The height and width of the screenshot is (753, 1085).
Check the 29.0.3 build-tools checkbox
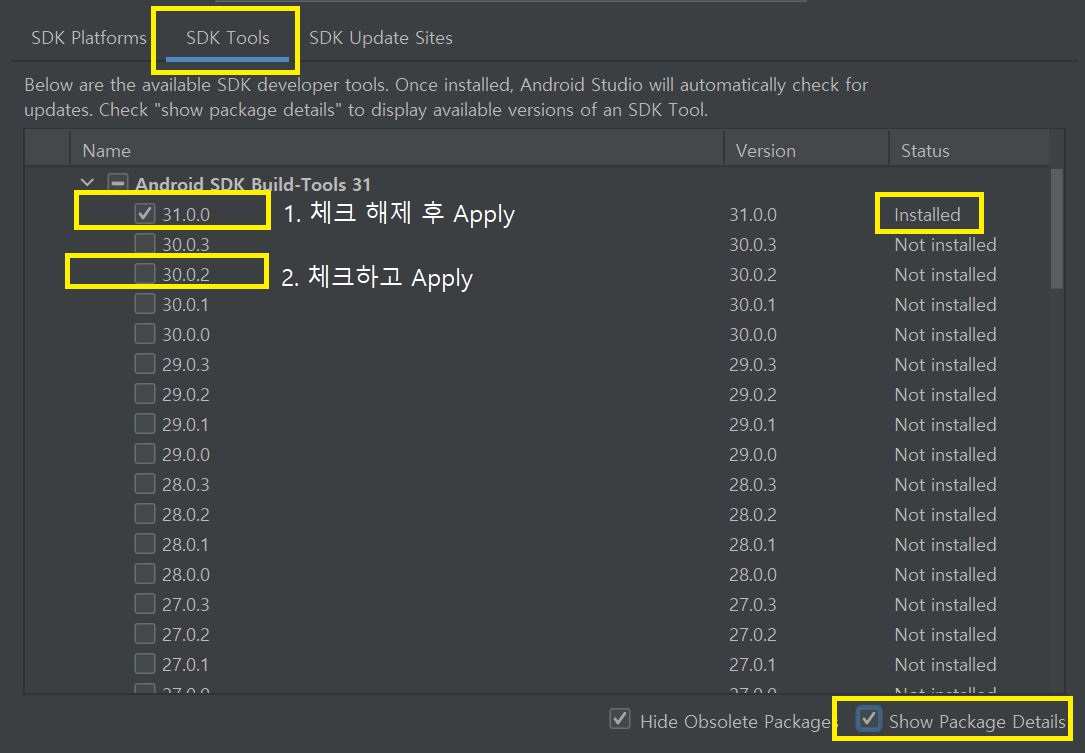coord(145,363)
